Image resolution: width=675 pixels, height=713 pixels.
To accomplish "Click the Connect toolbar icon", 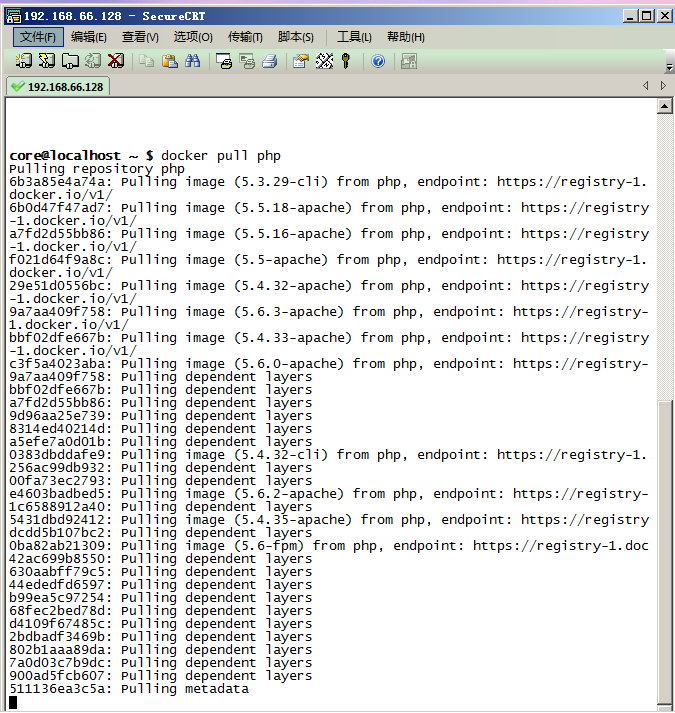I will coord(24,61).
